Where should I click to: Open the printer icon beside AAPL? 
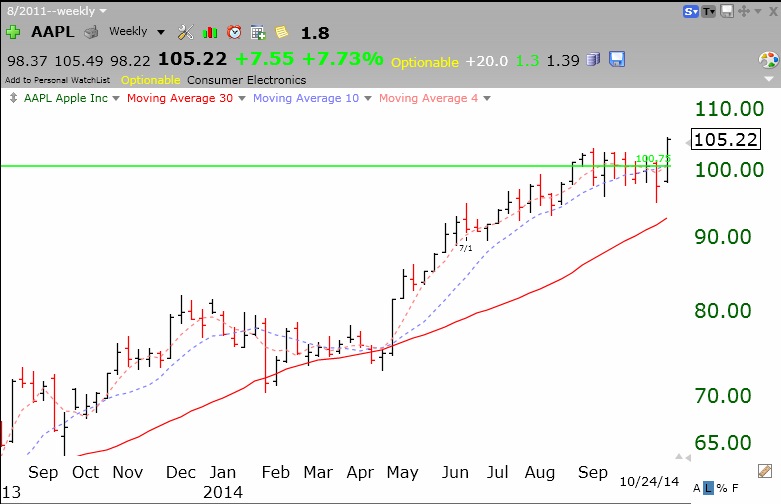coord(91,33)
